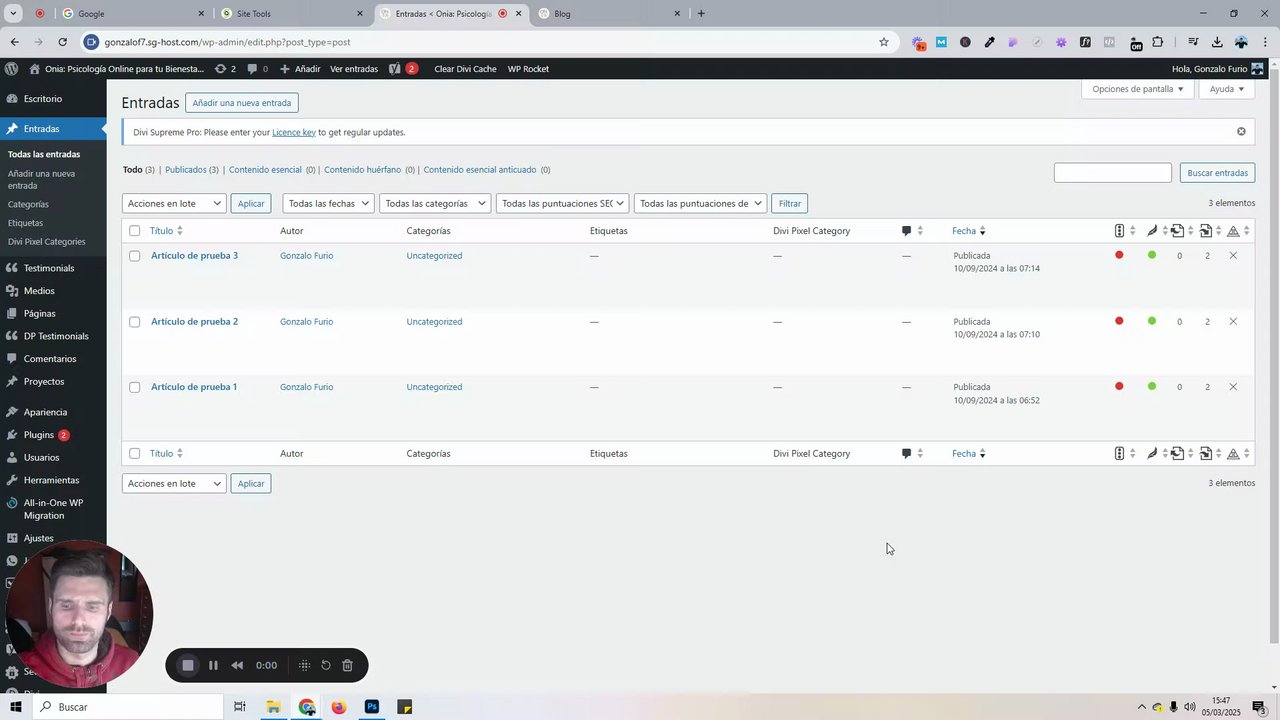Pause the screen recording
The height and width of the screenshot is (720, 1280).
213,665
